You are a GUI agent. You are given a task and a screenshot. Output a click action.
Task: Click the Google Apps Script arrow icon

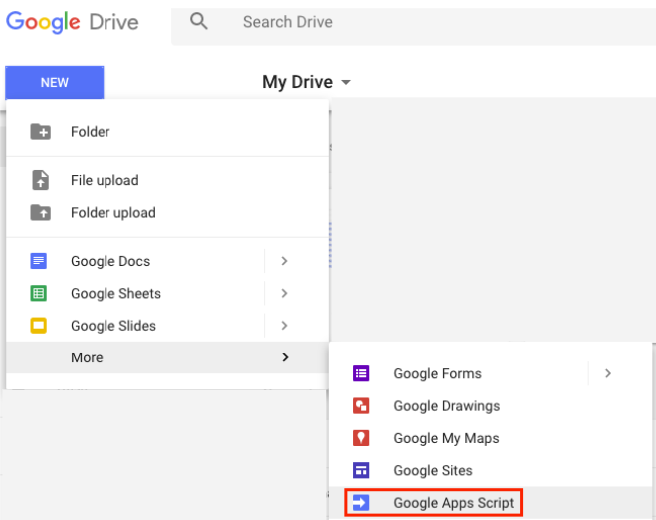click(361, 502)
